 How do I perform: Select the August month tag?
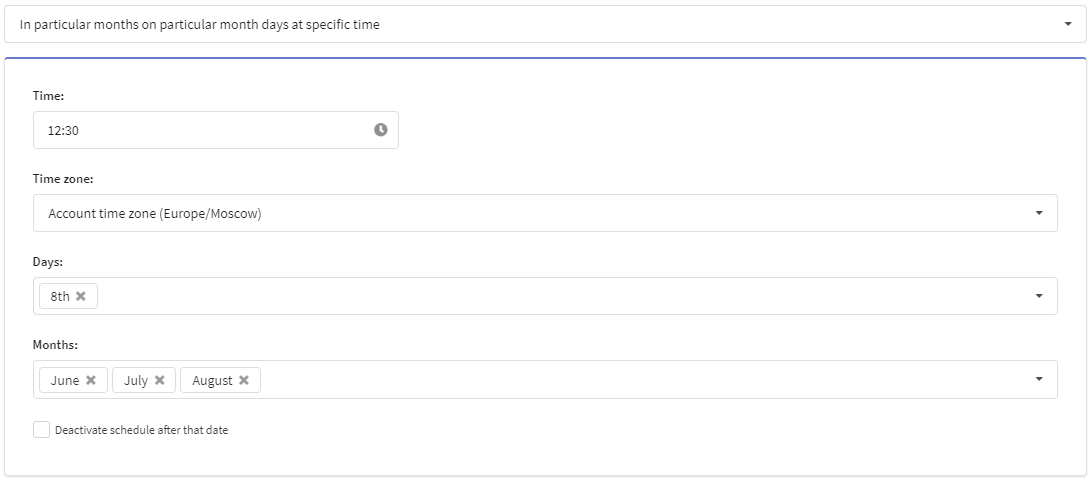pos(212,380)
